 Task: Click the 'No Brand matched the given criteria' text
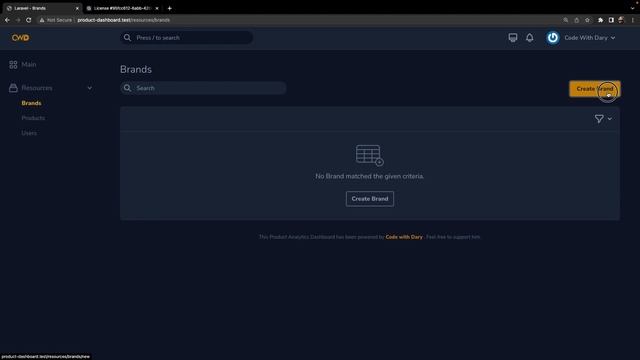[x=369, y=176]
